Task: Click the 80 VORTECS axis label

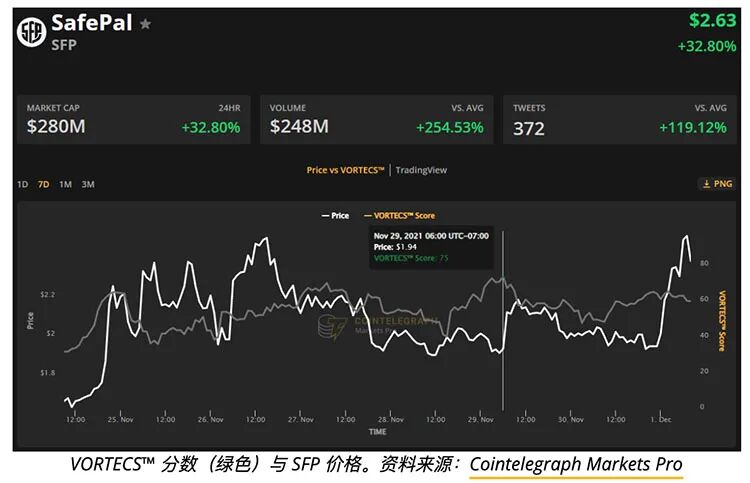Action: 704,263
